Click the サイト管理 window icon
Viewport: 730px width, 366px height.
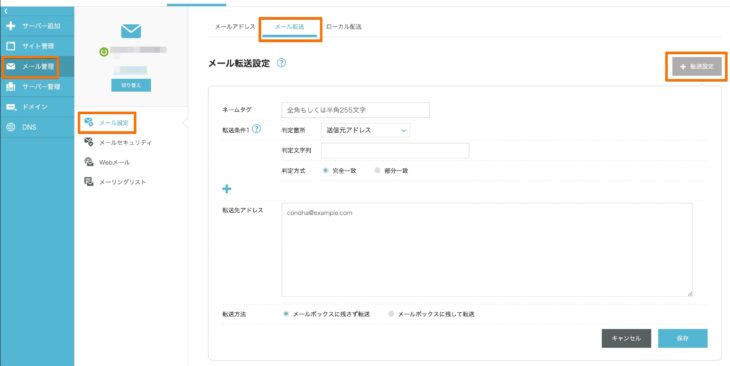click(11, 46)
